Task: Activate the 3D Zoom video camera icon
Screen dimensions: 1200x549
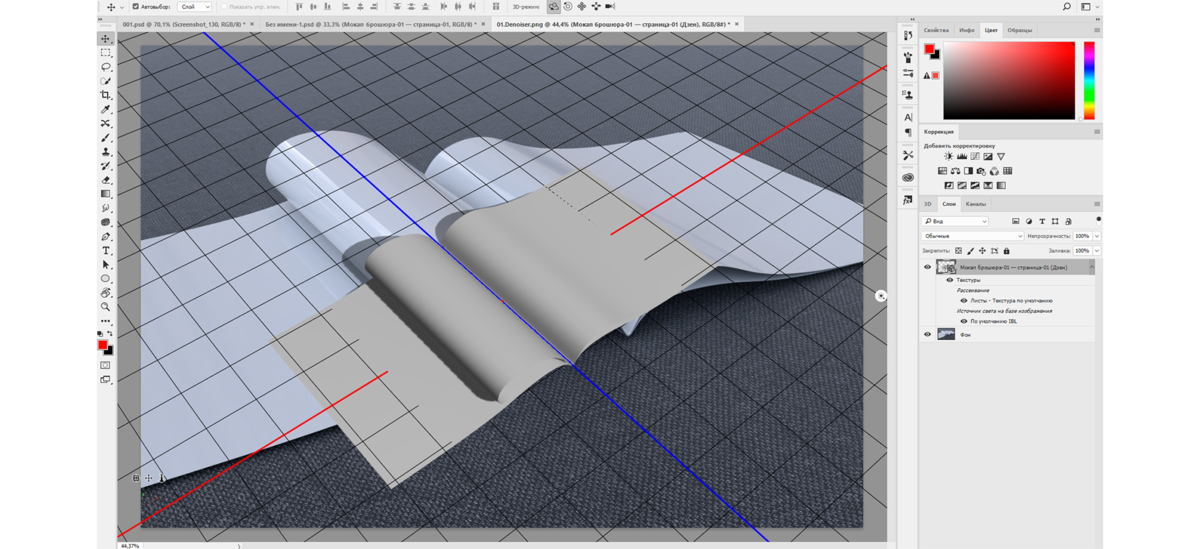Action: pos(610,6)
